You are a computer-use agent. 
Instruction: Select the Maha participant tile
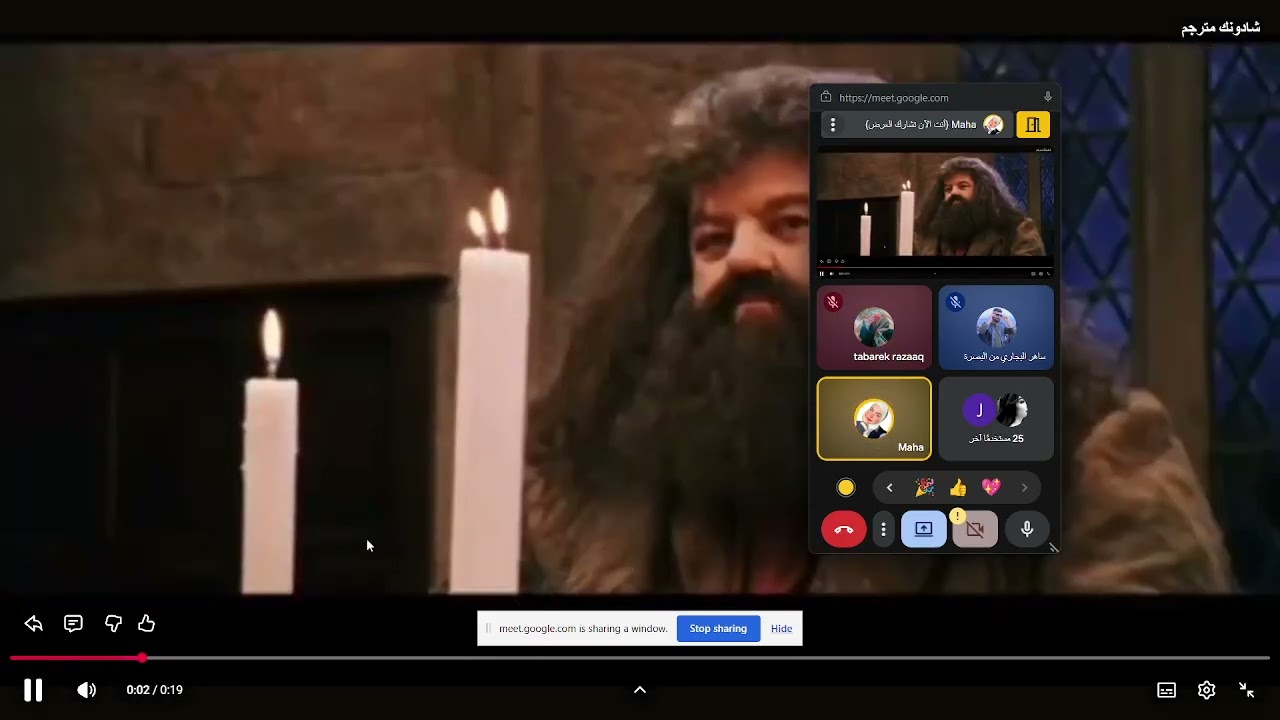(x=874, y=419)
